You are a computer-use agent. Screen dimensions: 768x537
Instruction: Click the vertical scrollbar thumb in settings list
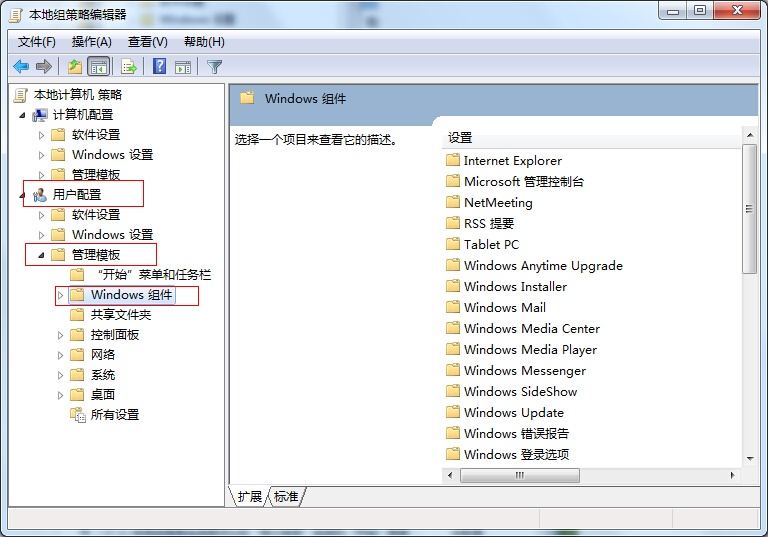point(749,209)
